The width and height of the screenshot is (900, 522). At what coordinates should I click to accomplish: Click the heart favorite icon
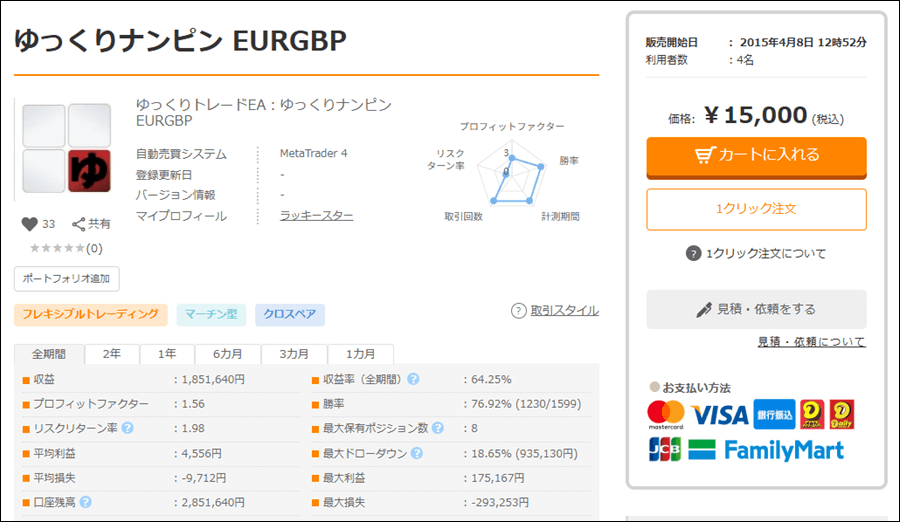[28, 224]
